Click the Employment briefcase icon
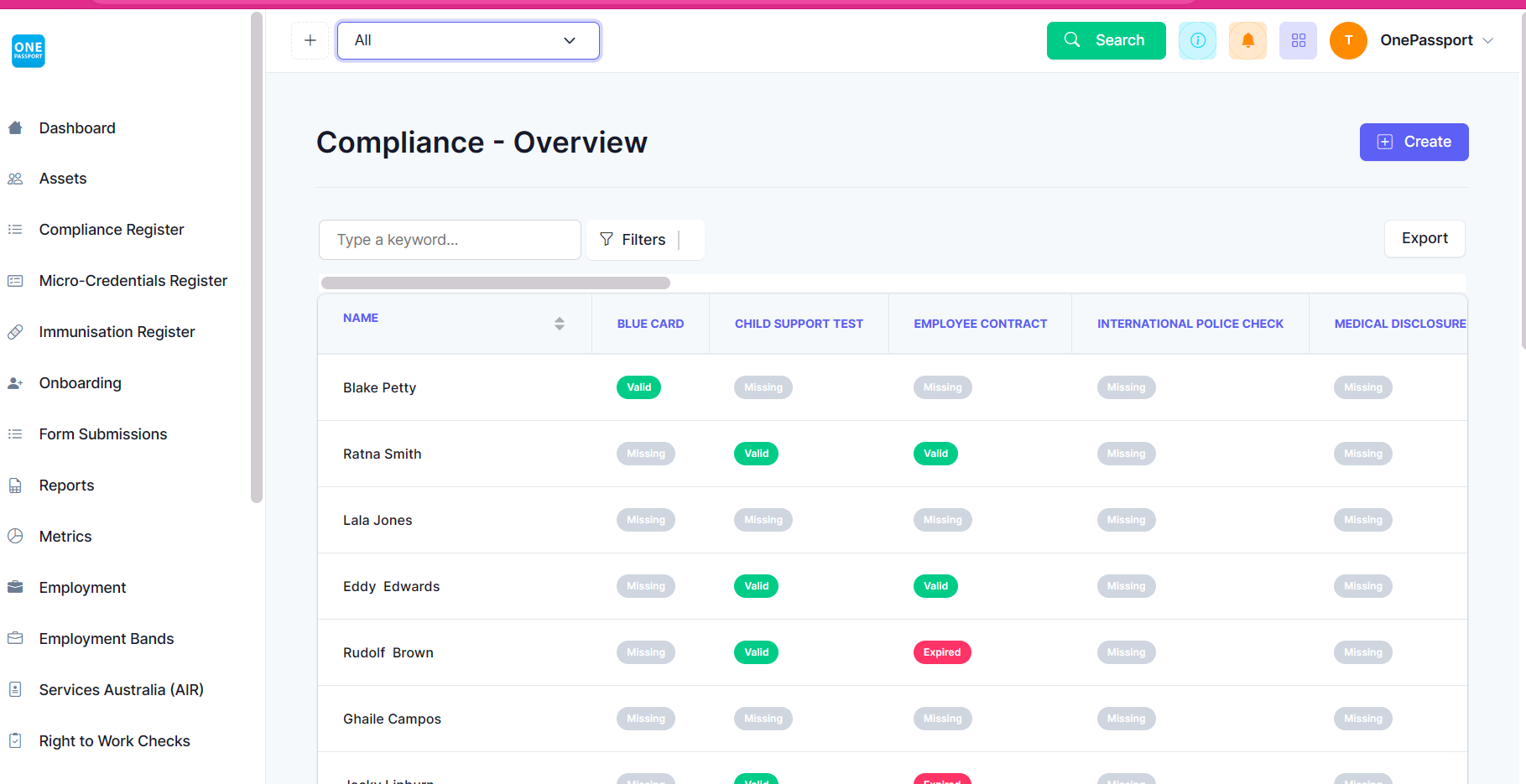Viewport: 1526px width, 784px height. tap(15, 588)
